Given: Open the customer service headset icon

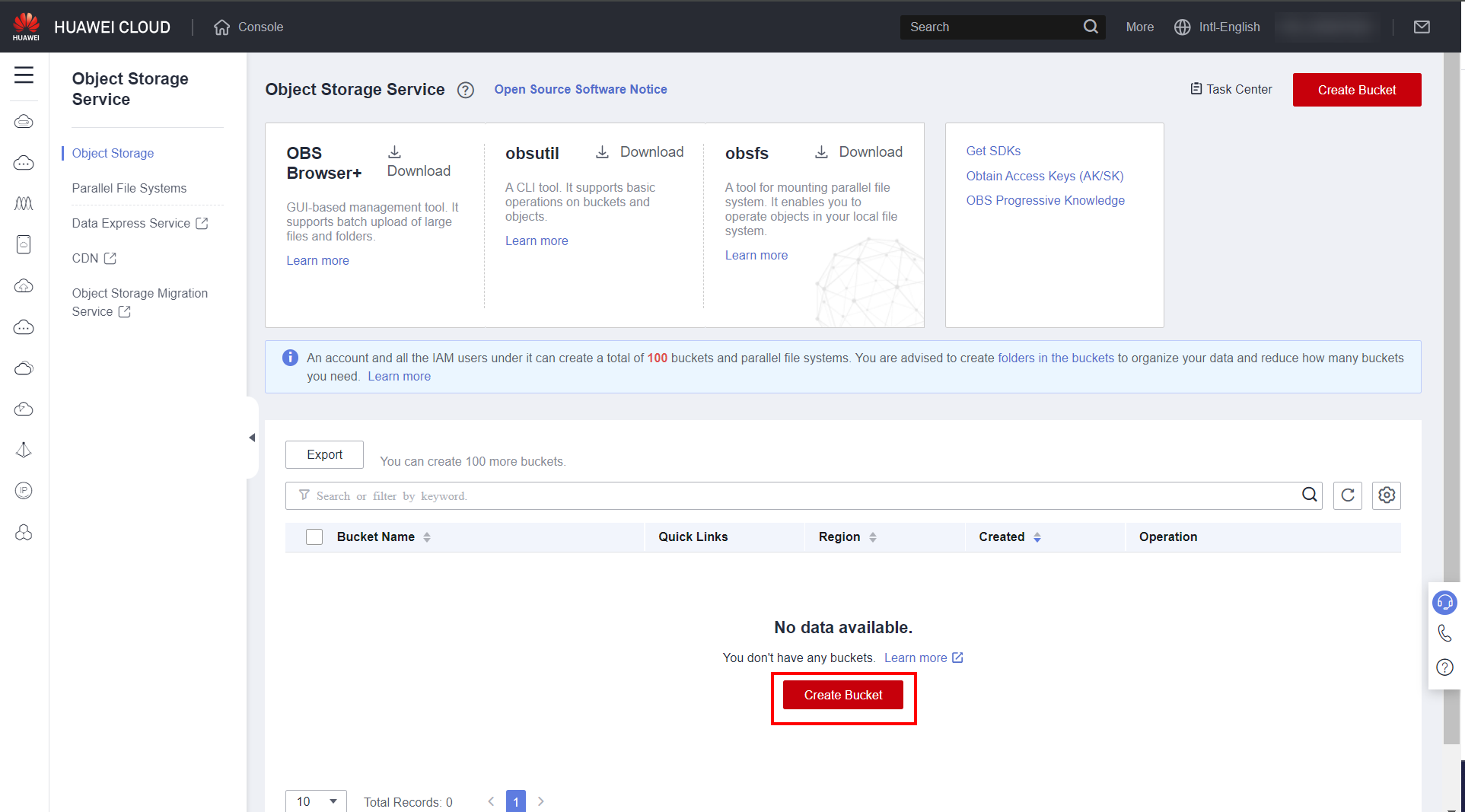Looking at the screenshot, I should pyautogui.click(x=1444, y=603).
